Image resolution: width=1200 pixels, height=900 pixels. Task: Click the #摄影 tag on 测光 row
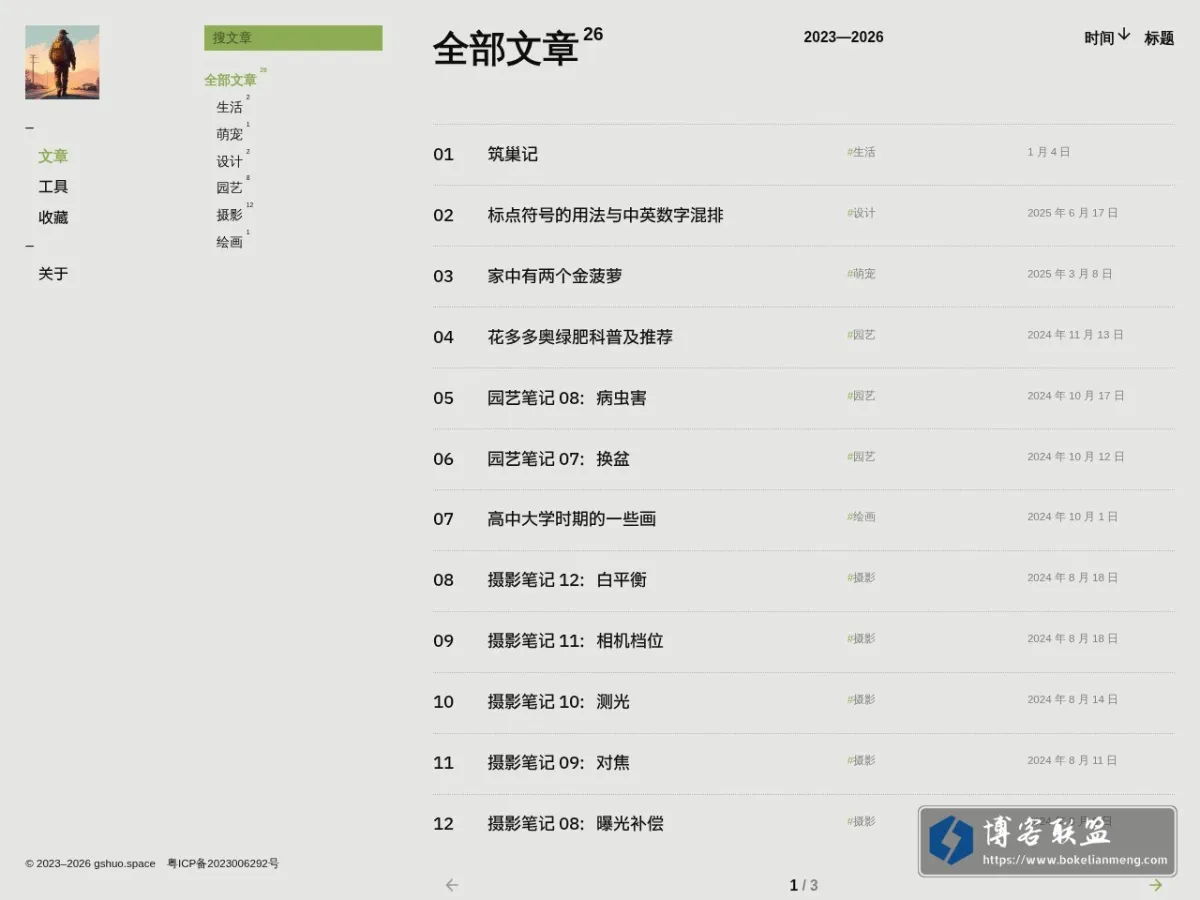click(861, 700)
